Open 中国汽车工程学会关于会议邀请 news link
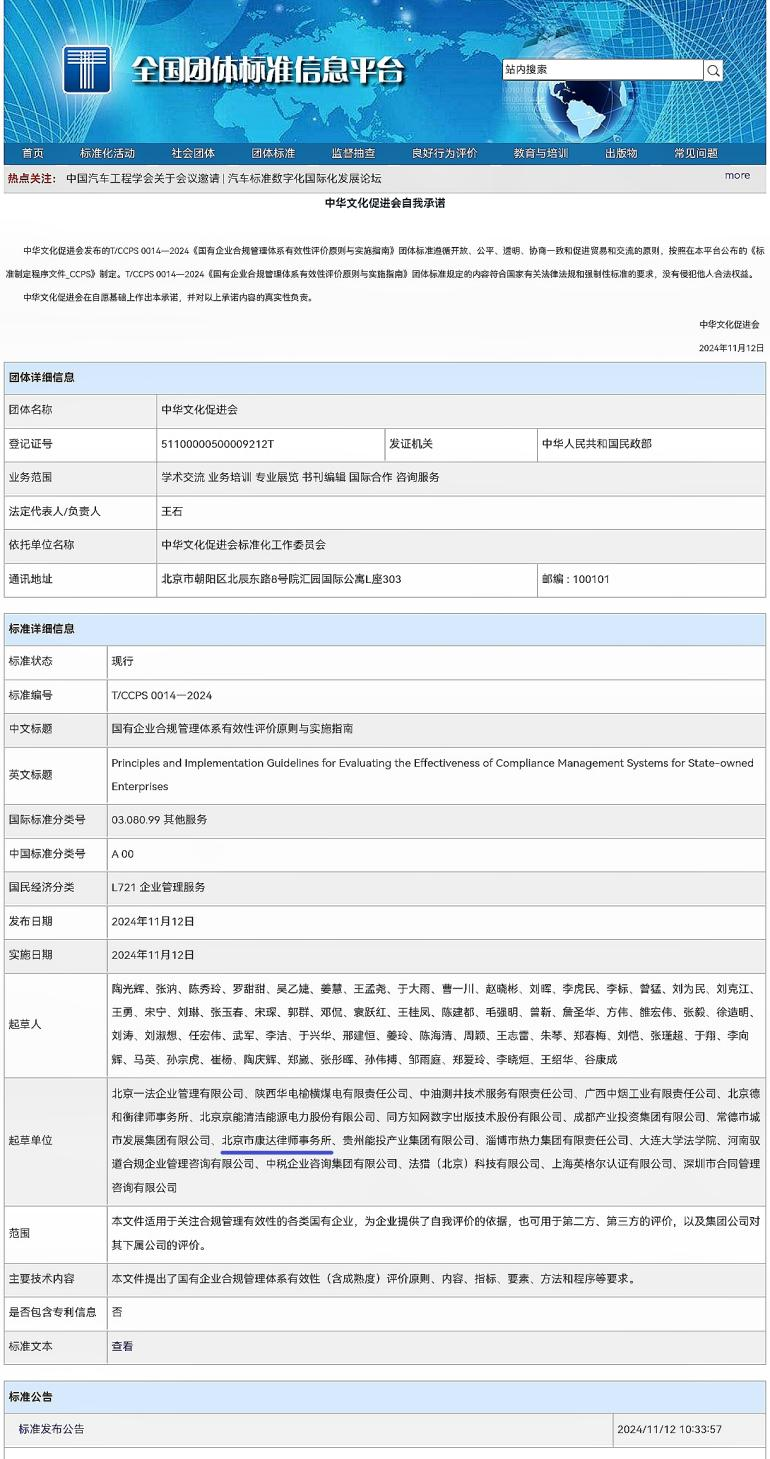This screenshot has width=770, height=1459. coord(143,179)
